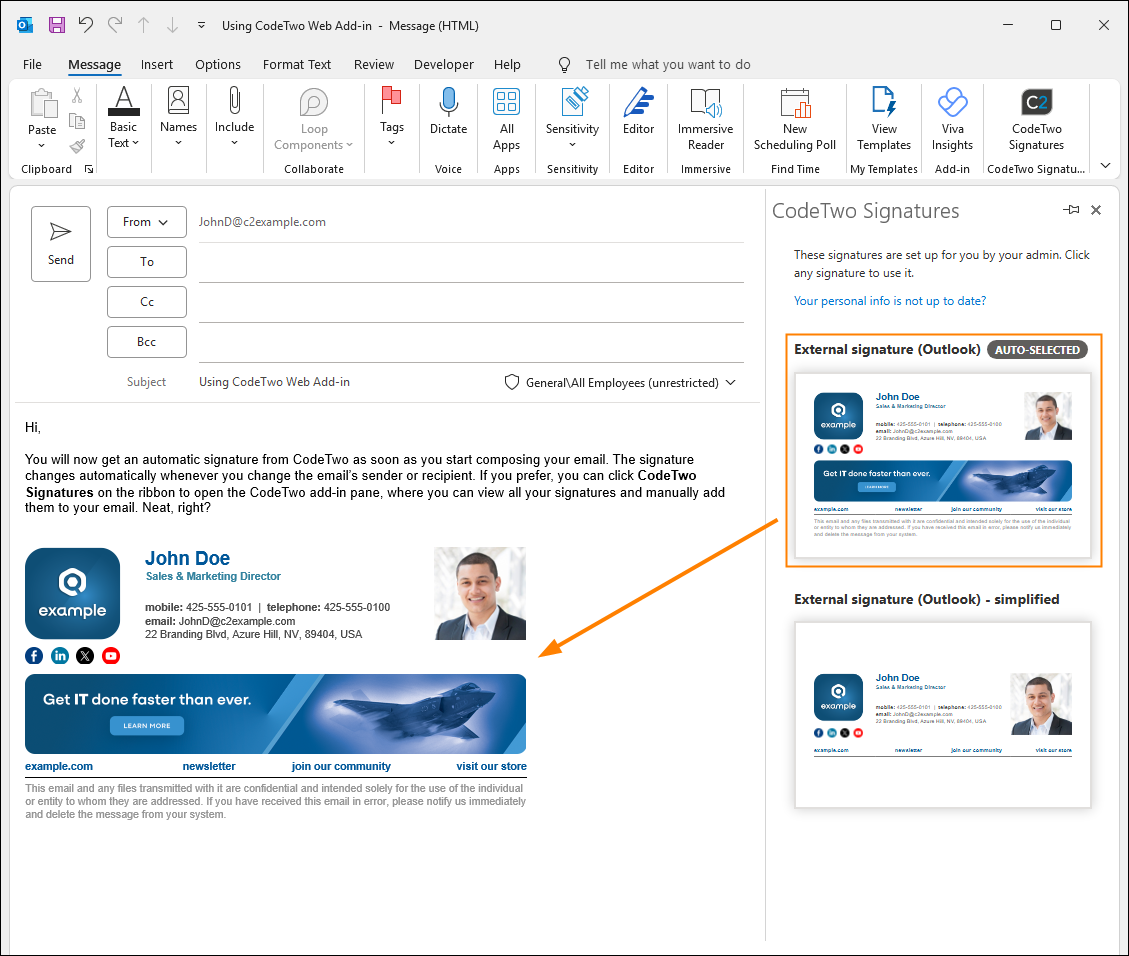Click LinkedIn icon in email signature
The width and height of the screenshot is (1129, 956).
[x=60, y=656]
